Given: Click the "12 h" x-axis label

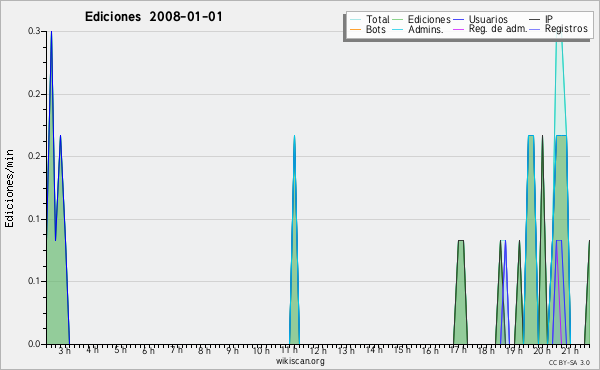Looking at the screenshot, I should pos(318,350).
